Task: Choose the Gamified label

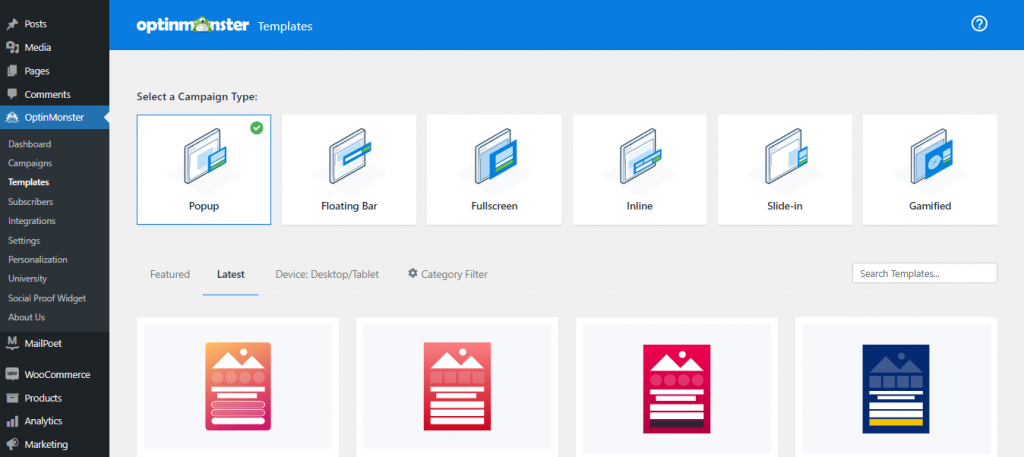Action: pyautogui.click(x=930, y=206)
